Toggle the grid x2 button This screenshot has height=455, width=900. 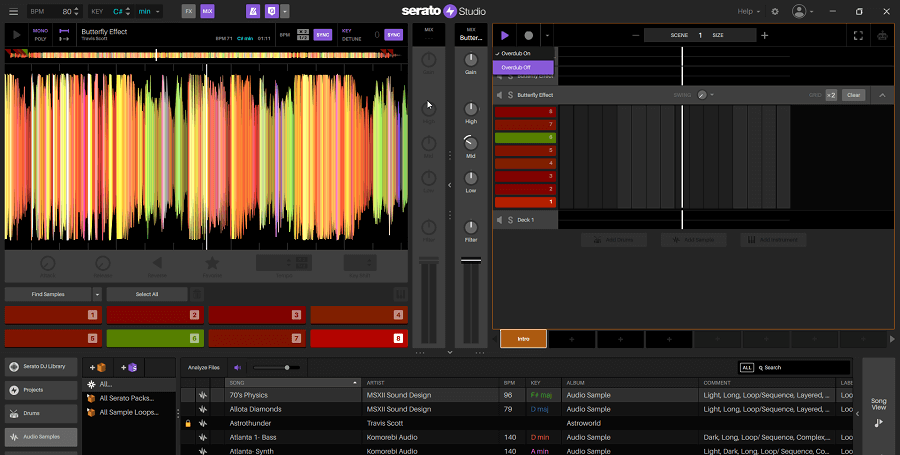click(831, 95)
